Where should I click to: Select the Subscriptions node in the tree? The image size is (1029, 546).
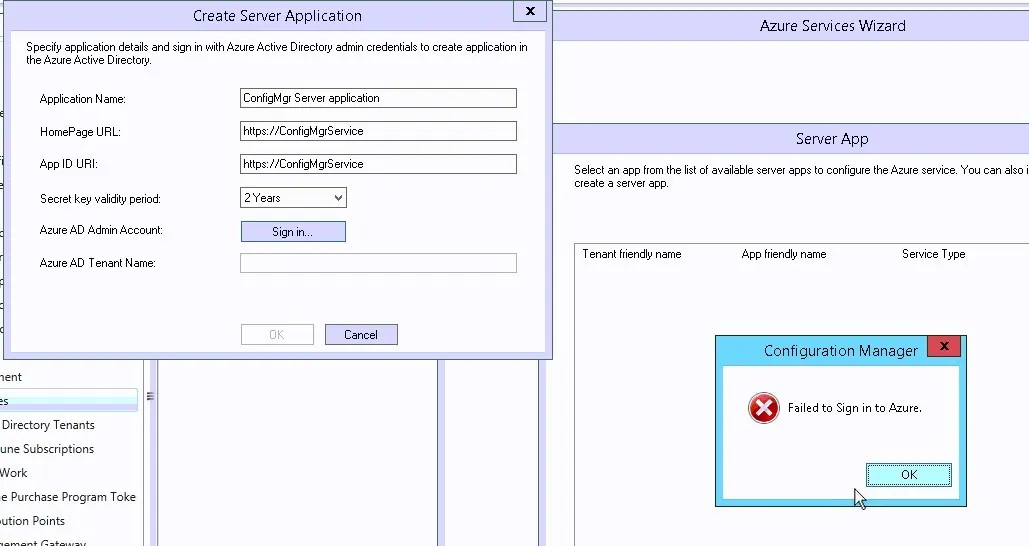[47, 449]
